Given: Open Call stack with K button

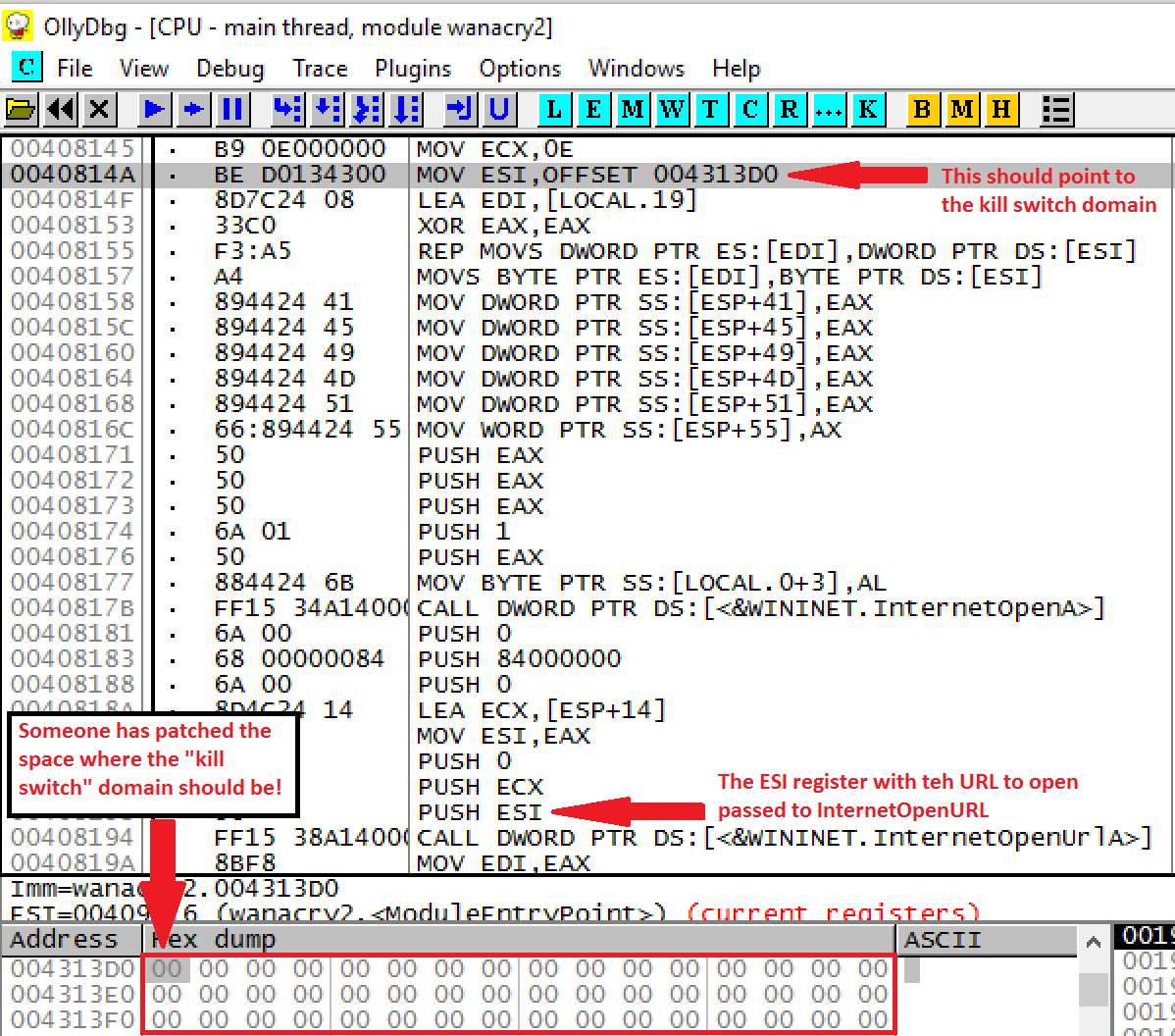Looking at the screenshot, I should coord(867,109).
